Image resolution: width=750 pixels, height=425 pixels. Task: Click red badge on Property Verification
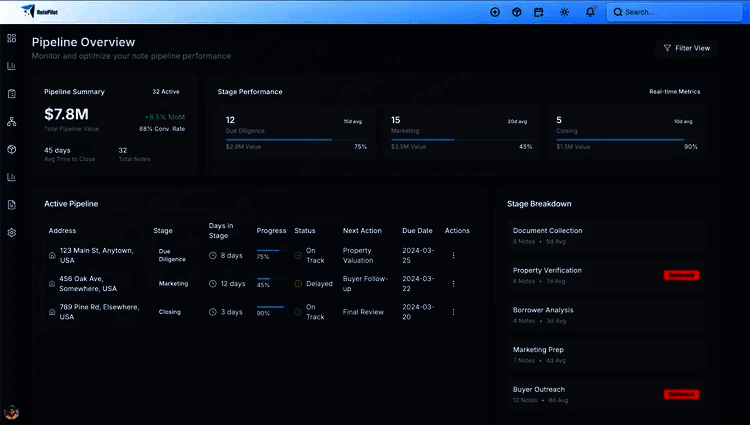point(681,275)
